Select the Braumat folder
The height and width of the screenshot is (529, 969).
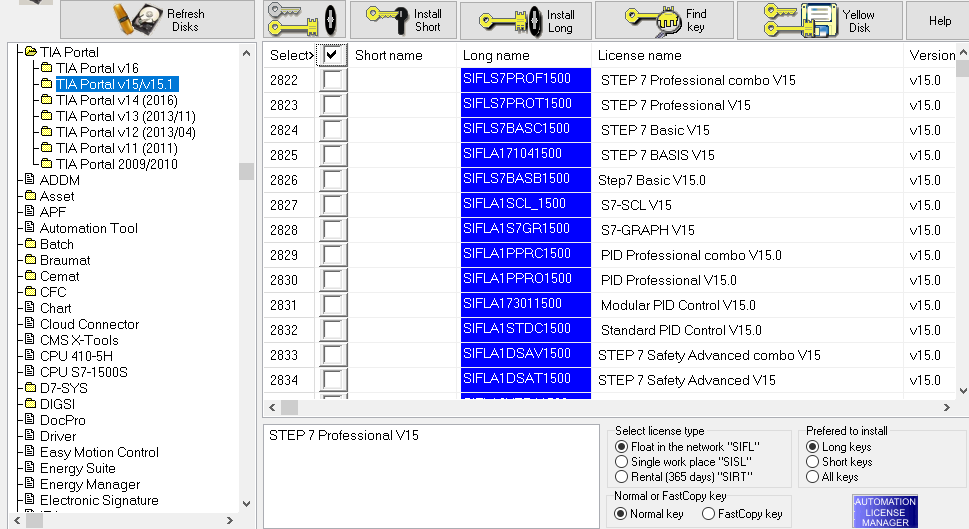click(65, 261)
